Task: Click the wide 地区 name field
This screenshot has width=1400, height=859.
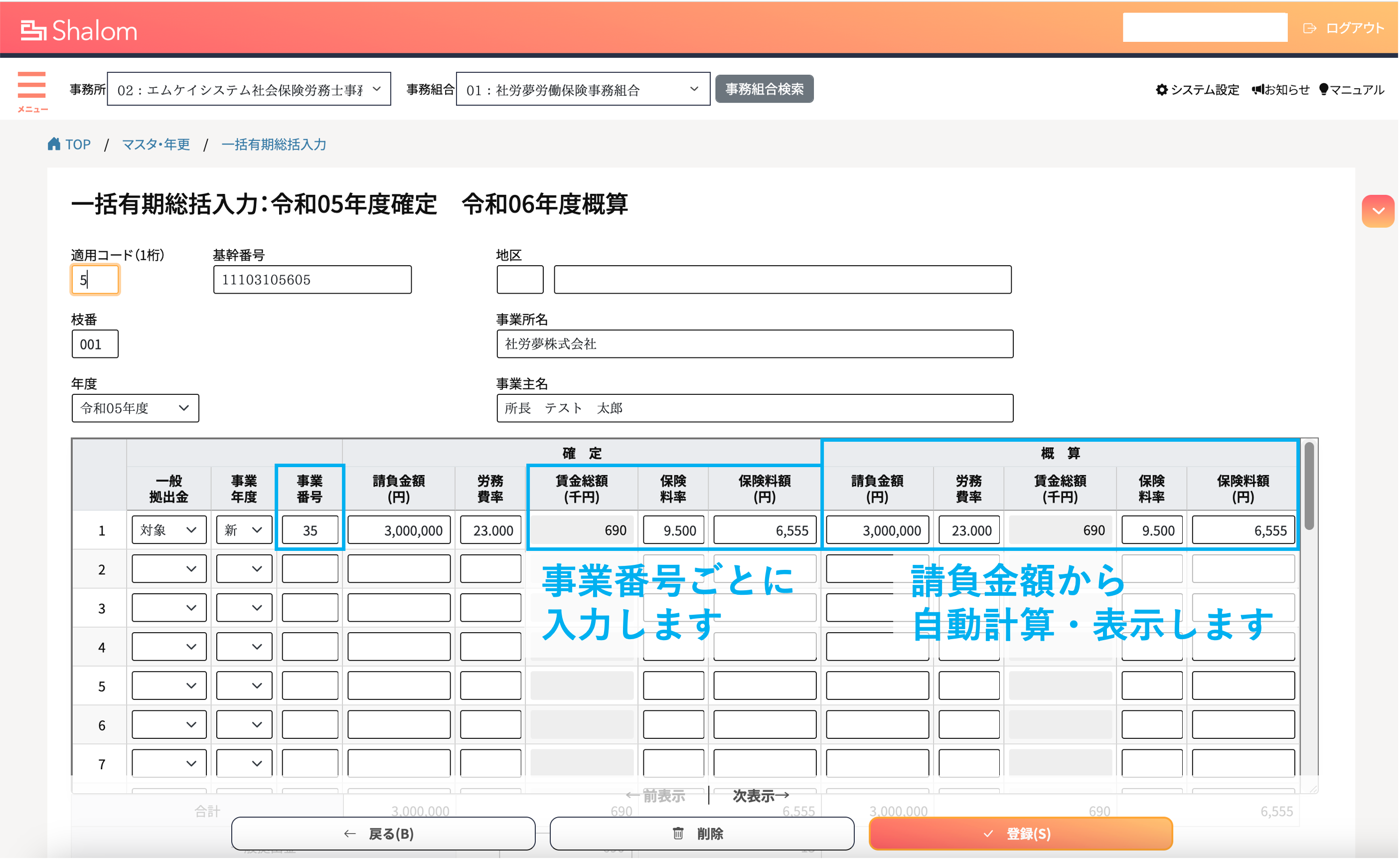Action: click(x=783, y=280)
